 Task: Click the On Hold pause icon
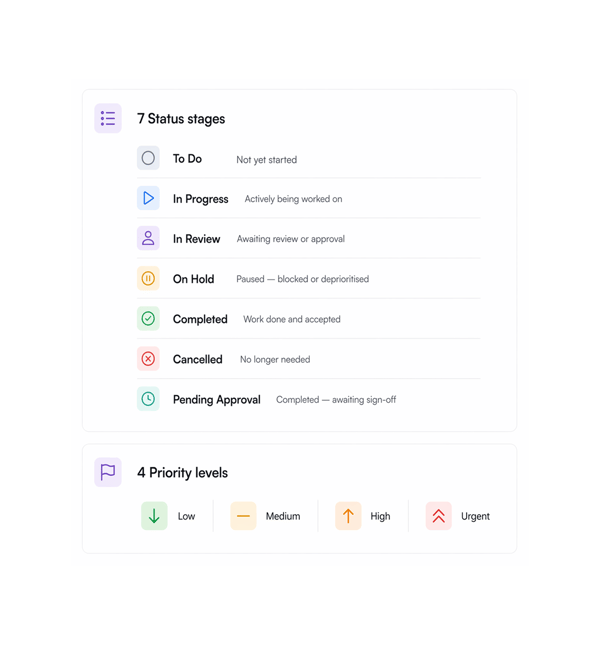coord(148,278)
